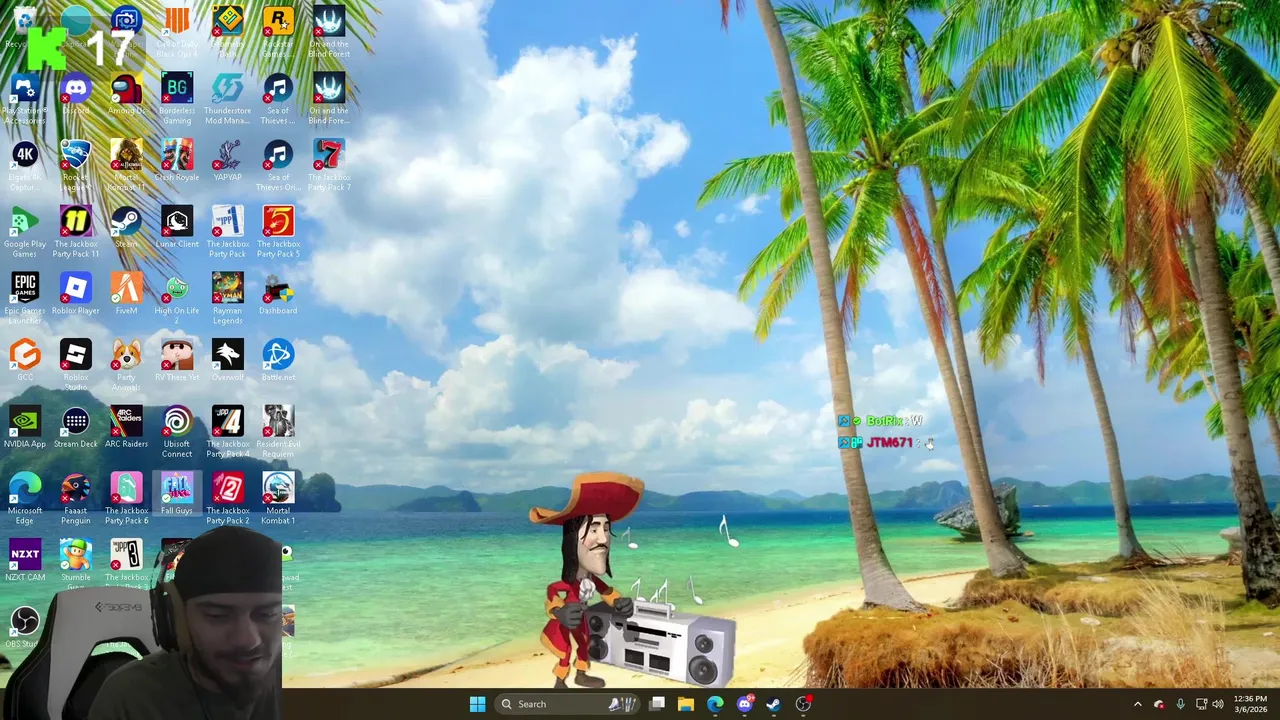1280x720 pixels.
Task: Open the 12:36 PM clock and calendar
Action: click(1250, 704)
